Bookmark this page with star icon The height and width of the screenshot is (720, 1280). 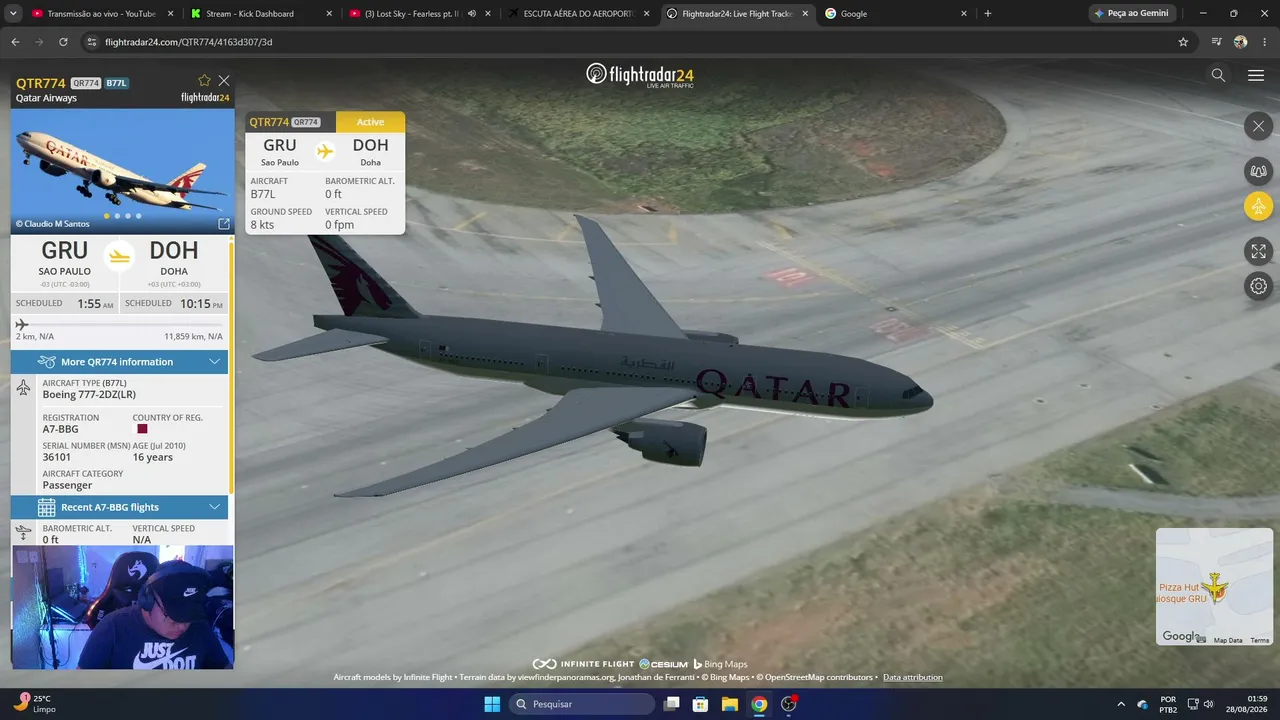click(x=1183, y=42)
